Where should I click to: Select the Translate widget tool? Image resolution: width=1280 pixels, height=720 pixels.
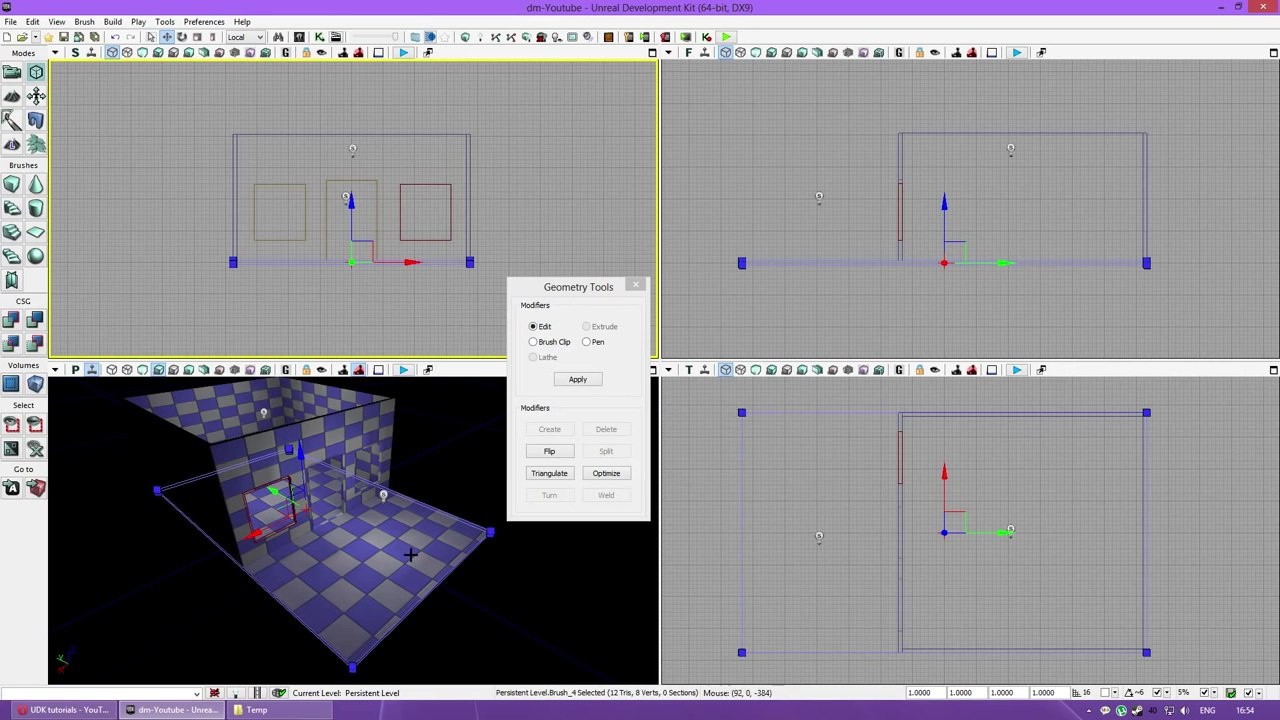click(x=167, y=37)
